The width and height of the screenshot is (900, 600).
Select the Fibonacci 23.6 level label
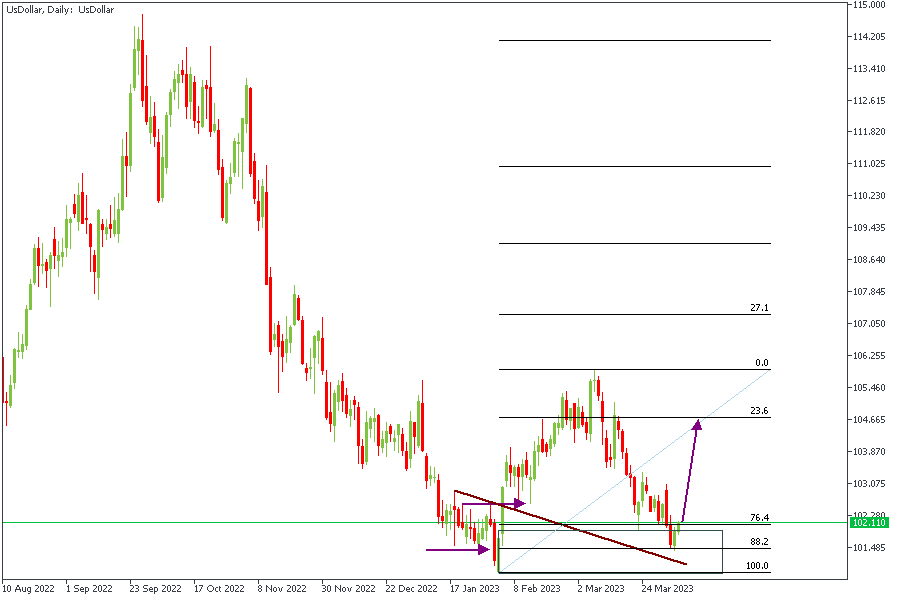coord(761,410)
